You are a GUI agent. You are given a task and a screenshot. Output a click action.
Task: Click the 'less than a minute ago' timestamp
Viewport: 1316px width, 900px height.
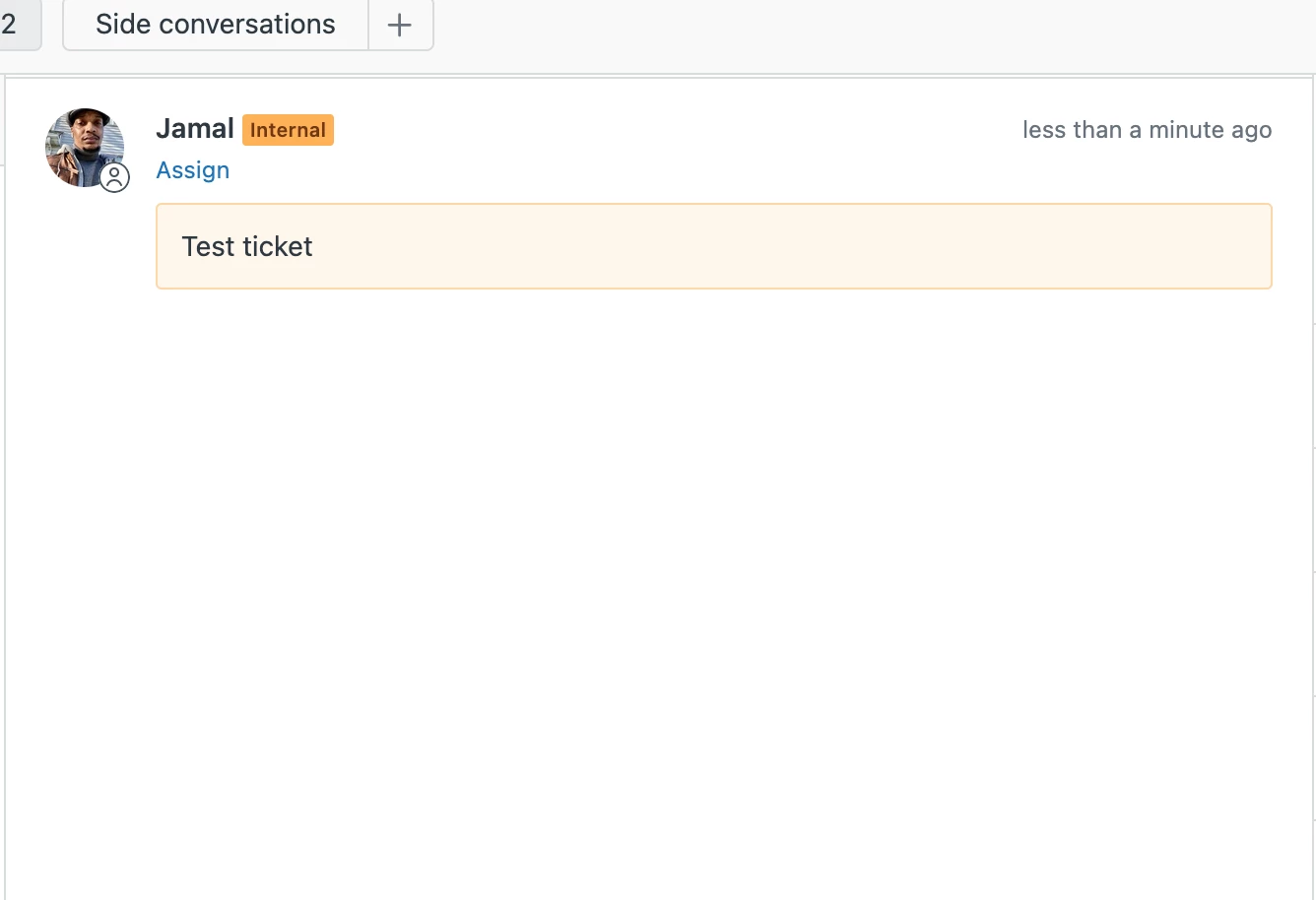(x=1147, y=130)
